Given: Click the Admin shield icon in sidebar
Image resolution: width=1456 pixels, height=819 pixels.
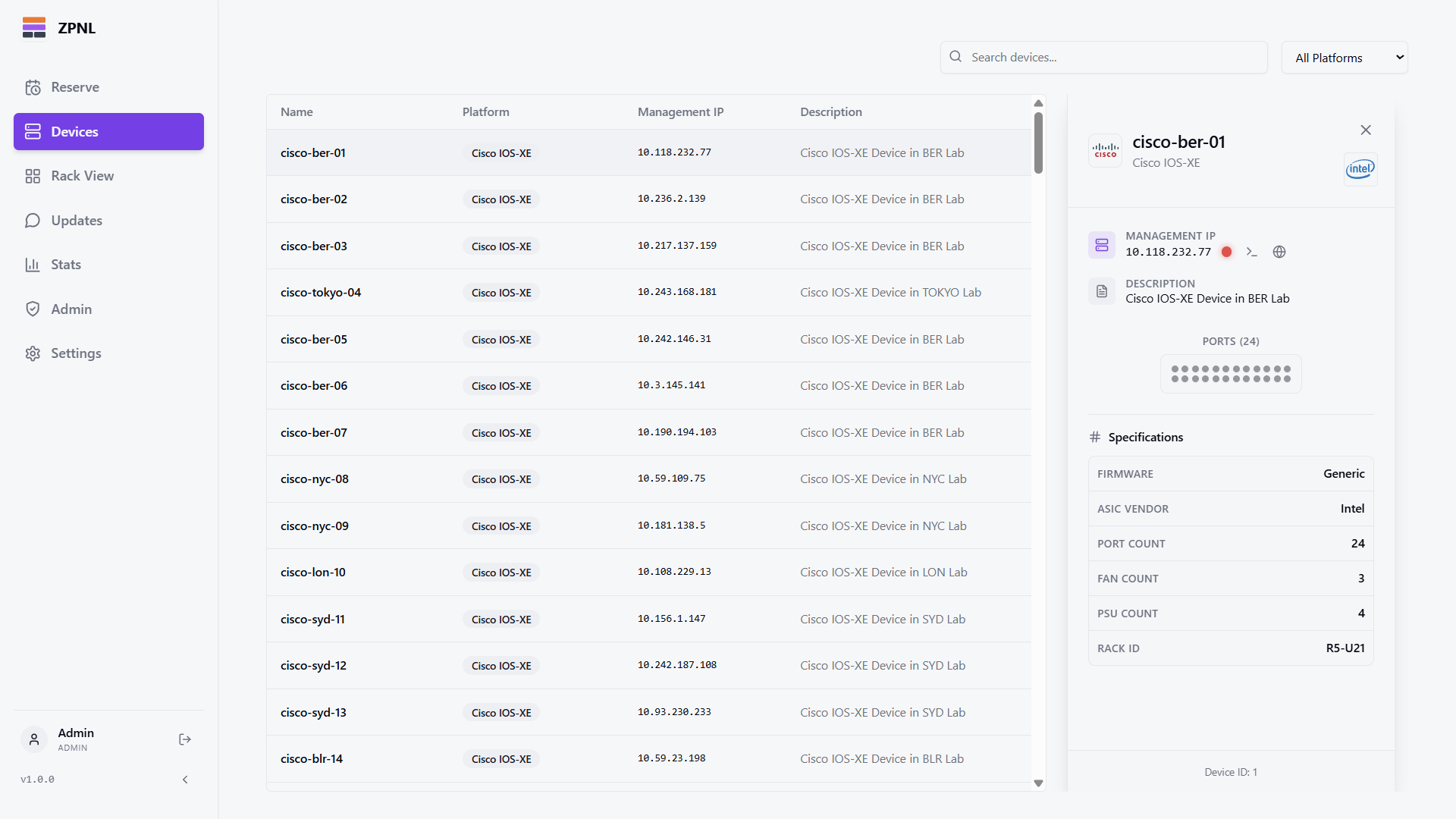Looking at the screenshot, I should coord(33,309).
